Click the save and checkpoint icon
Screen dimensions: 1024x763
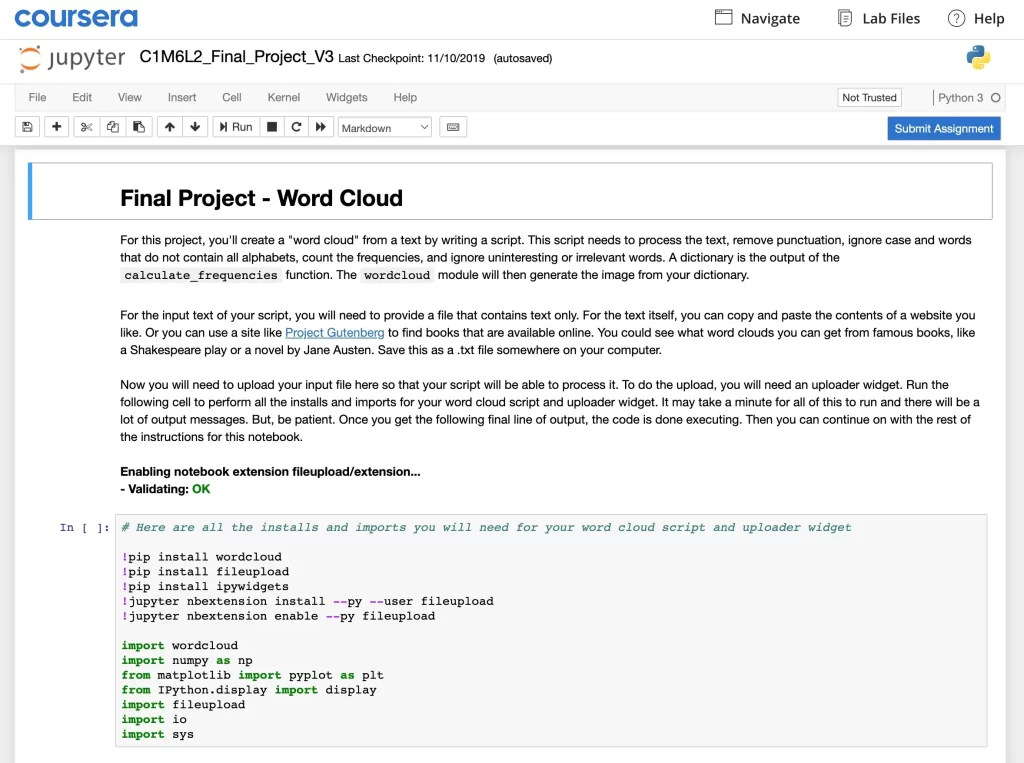[27, 127]
